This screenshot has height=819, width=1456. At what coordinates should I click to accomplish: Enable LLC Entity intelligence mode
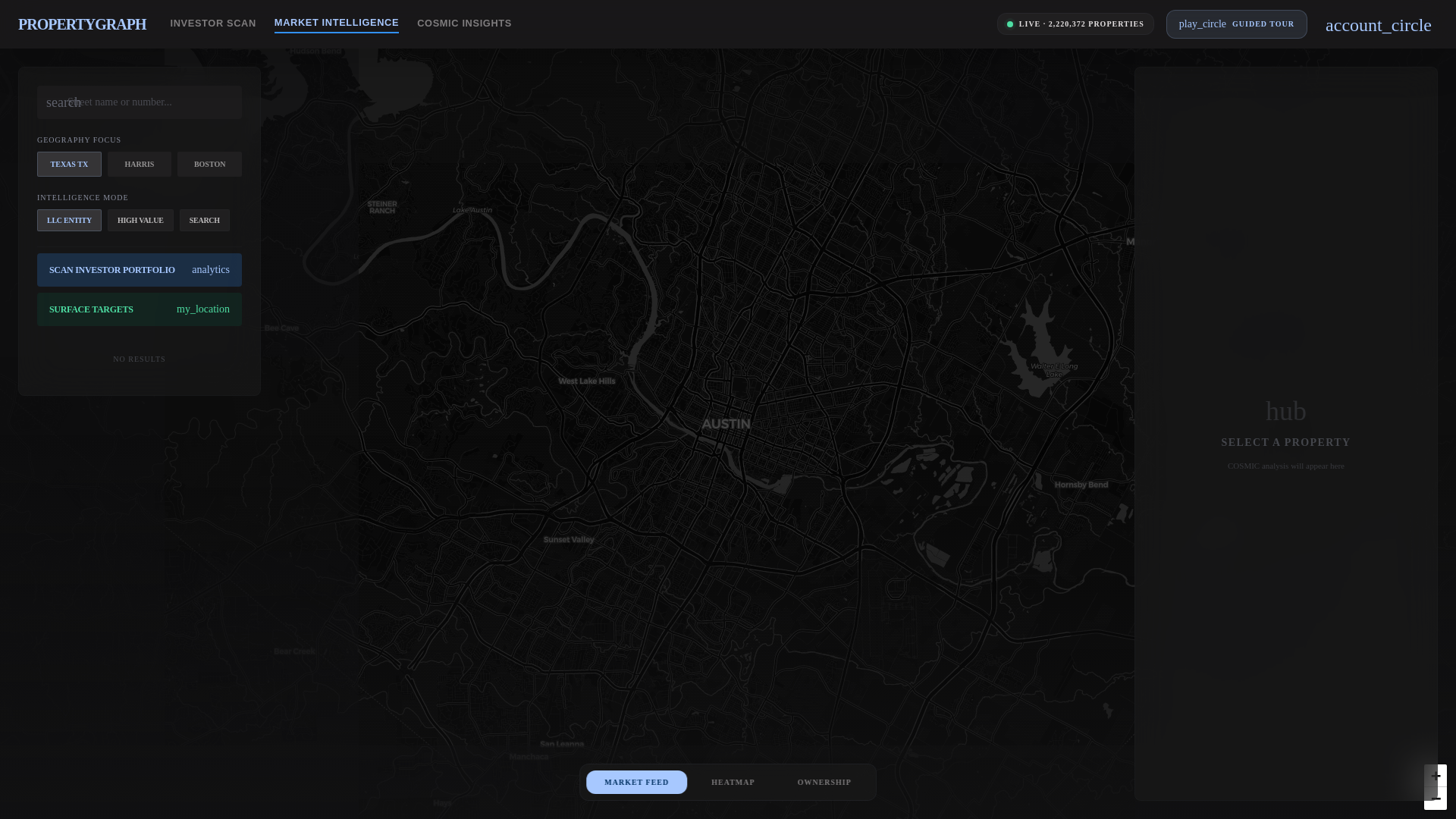(x=69, y=221)
